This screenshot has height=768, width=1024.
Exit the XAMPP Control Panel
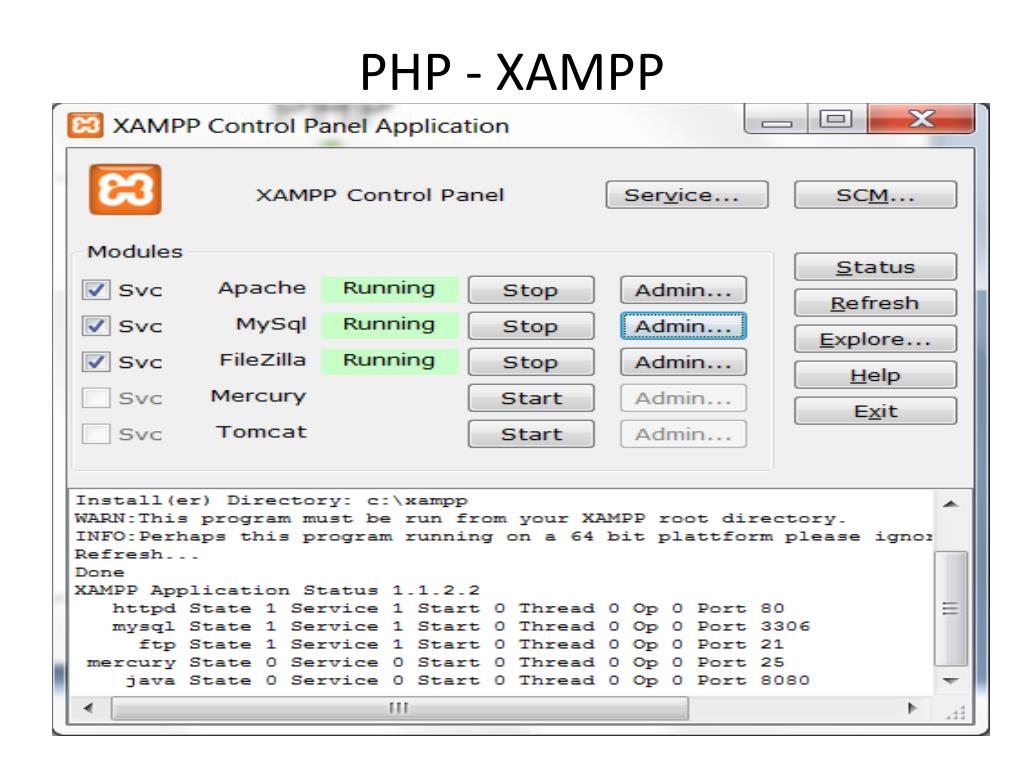pos(876,411)
